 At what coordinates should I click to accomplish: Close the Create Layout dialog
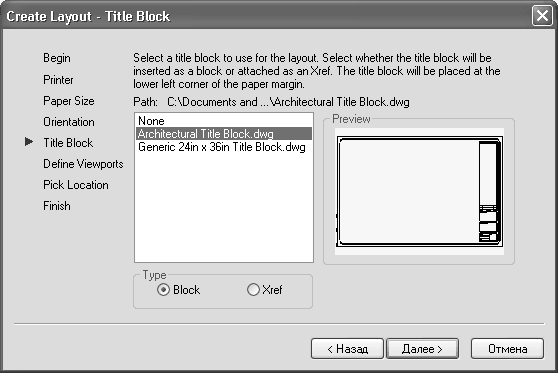click(x=542, y=16)
